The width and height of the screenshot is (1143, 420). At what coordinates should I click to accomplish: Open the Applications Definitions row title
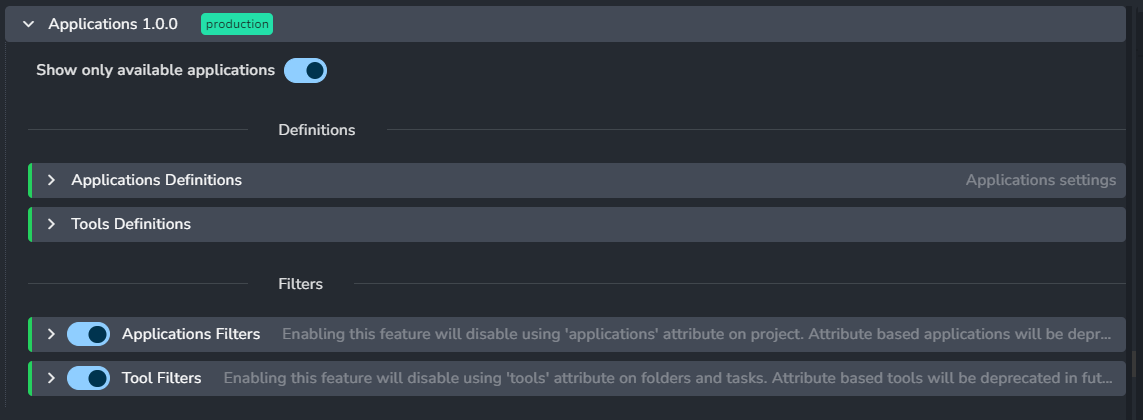[156, 181]
